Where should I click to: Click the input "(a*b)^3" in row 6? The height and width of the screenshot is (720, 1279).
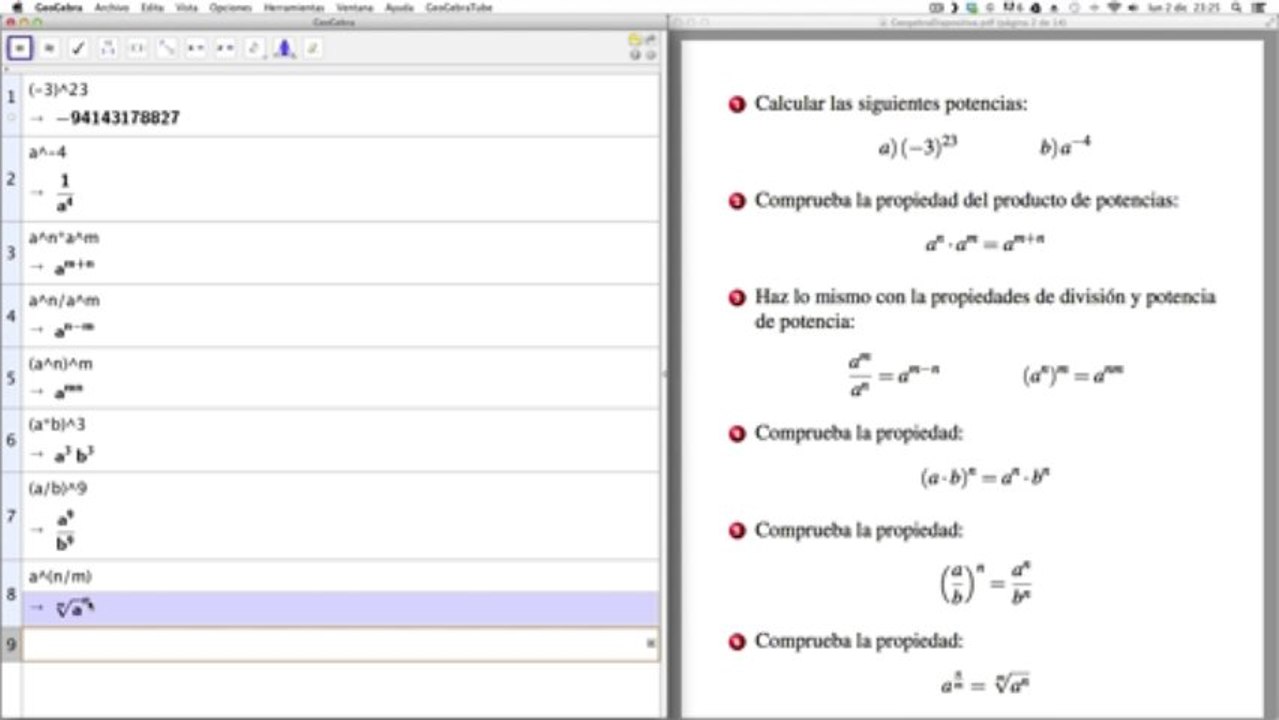57,425
